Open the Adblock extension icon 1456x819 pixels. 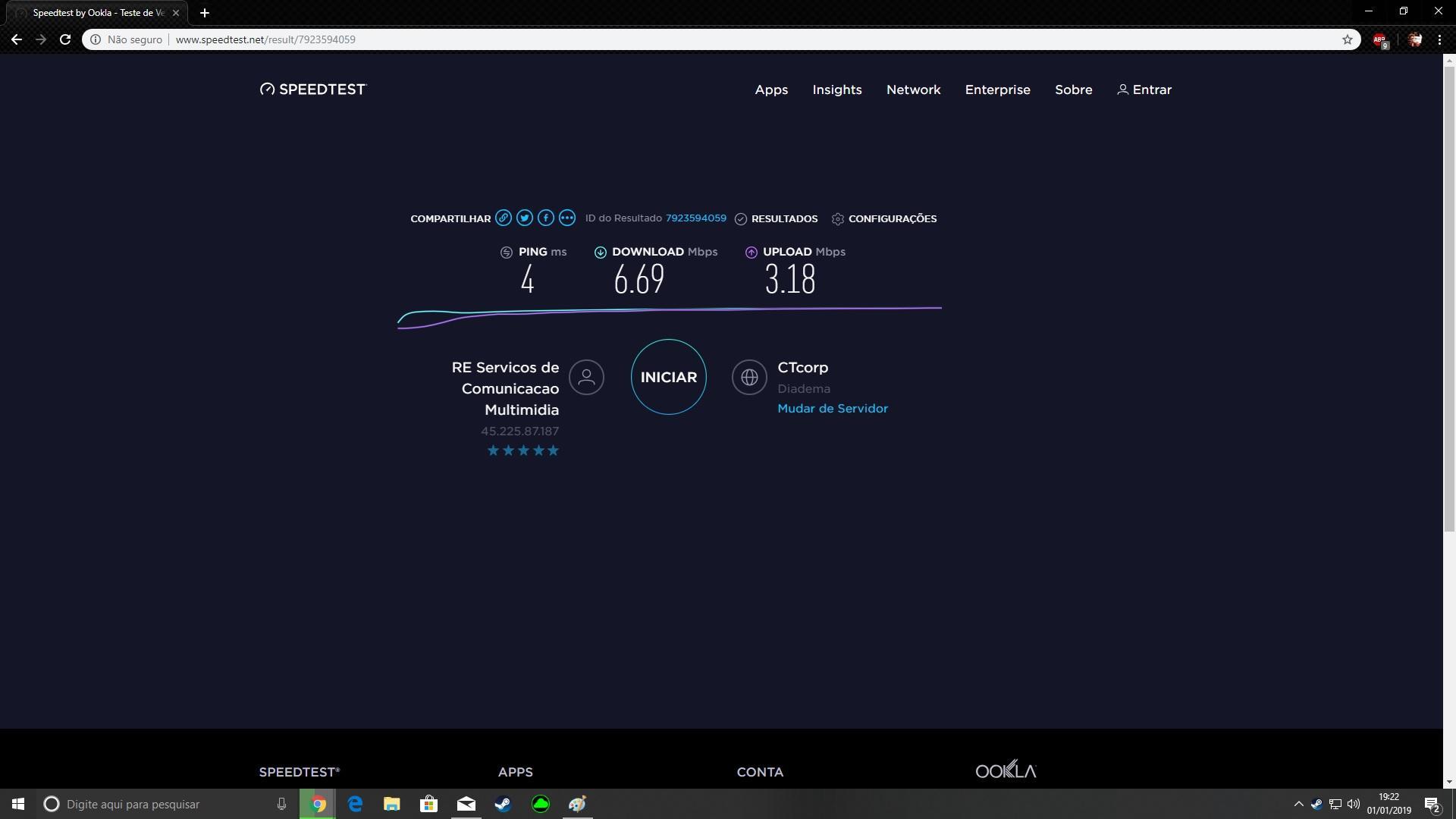[x=1380, y=40]
